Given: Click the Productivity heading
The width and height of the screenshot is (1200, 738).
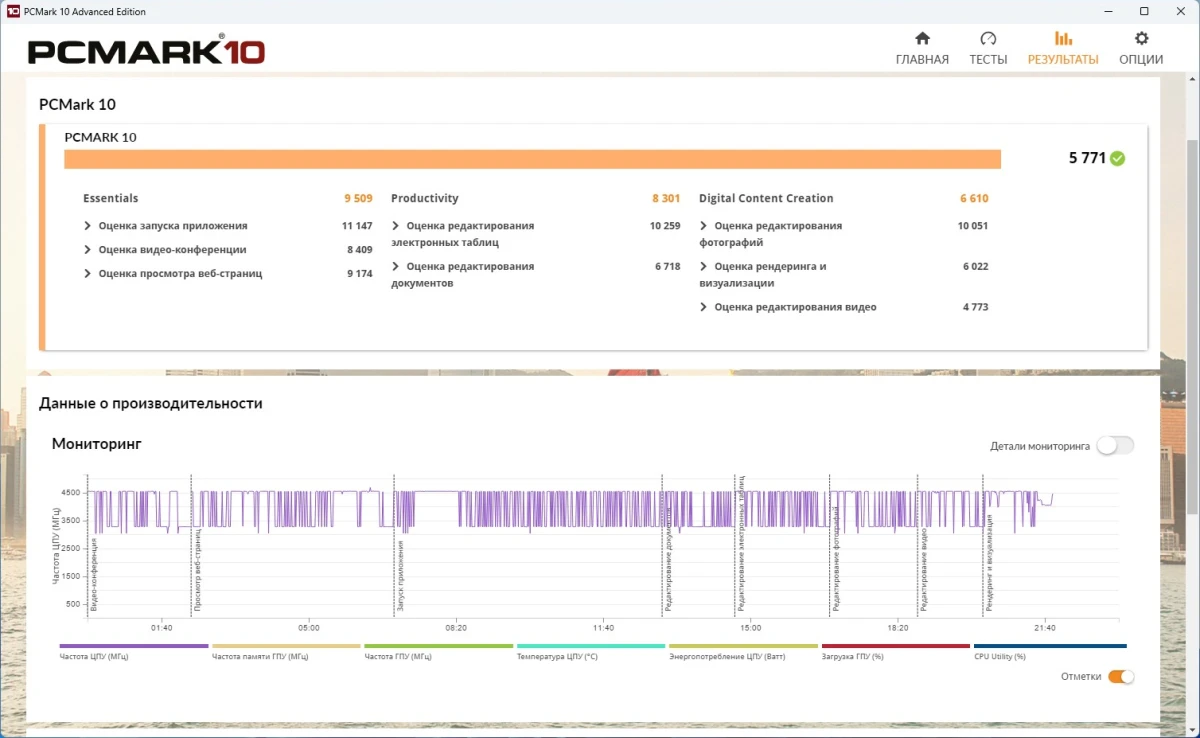Looking at the screenshot, I should pyautogui.click(x=425, y=199).
